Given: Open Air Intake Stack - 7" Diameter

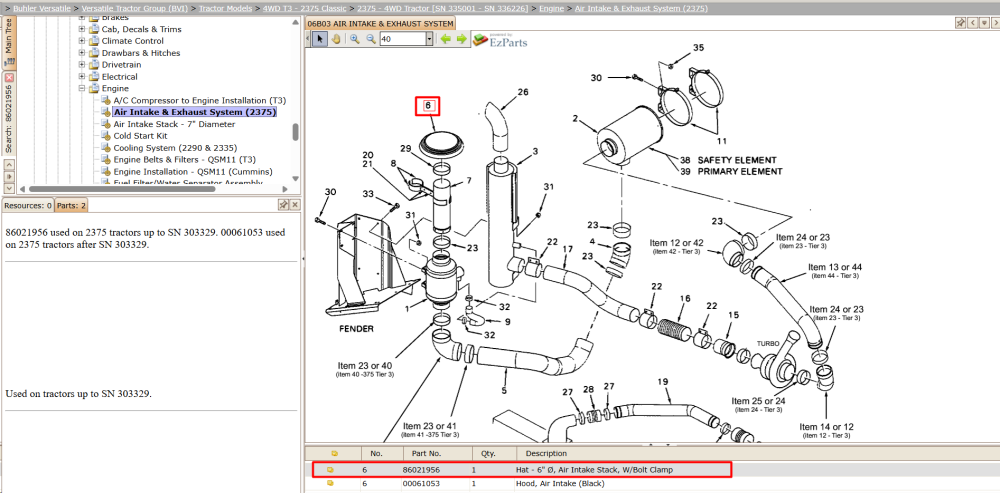Looking at the screenshot, I should click(x=174, y=124).
